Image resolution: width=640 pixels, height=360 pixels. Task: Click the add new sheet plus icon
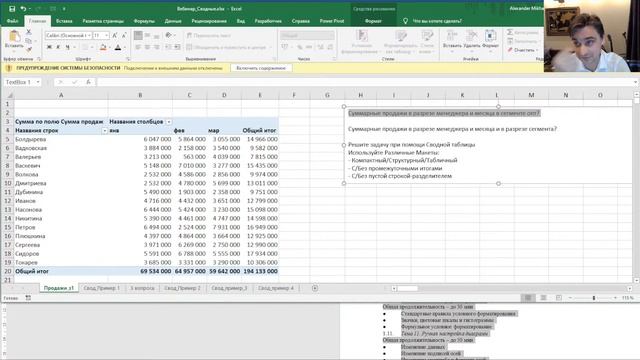[315, 288]
